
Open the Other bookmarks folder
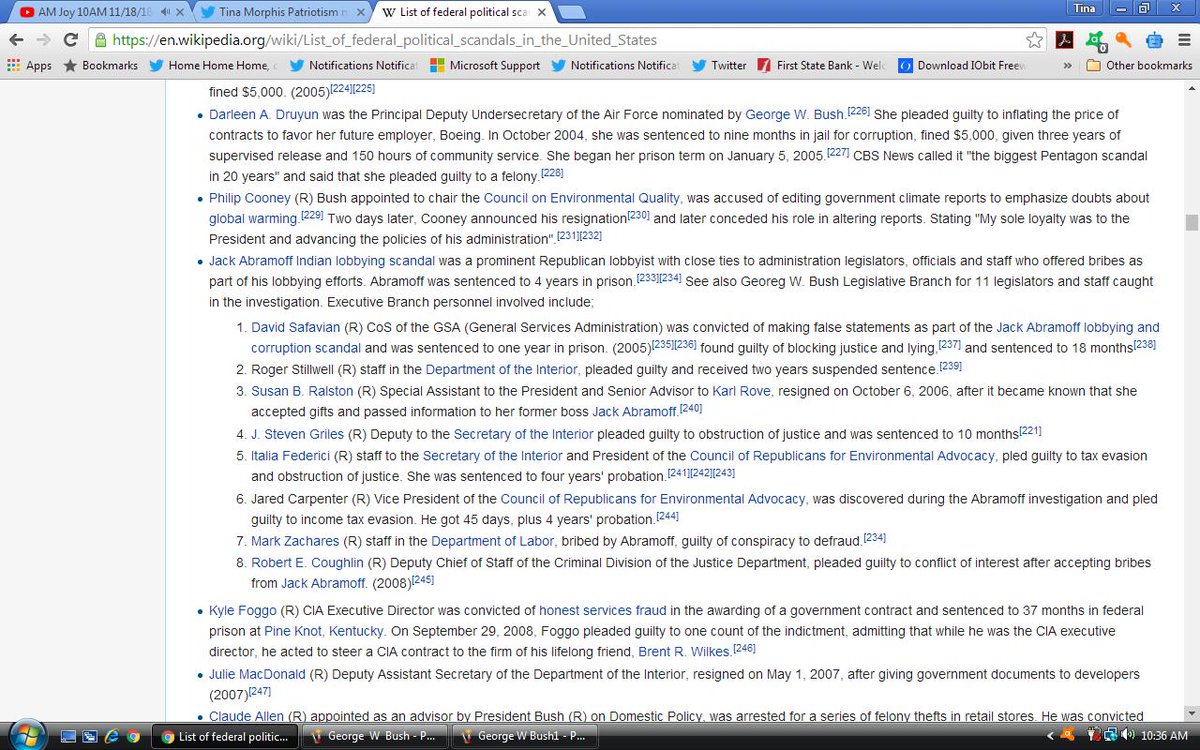point(1139,65)
